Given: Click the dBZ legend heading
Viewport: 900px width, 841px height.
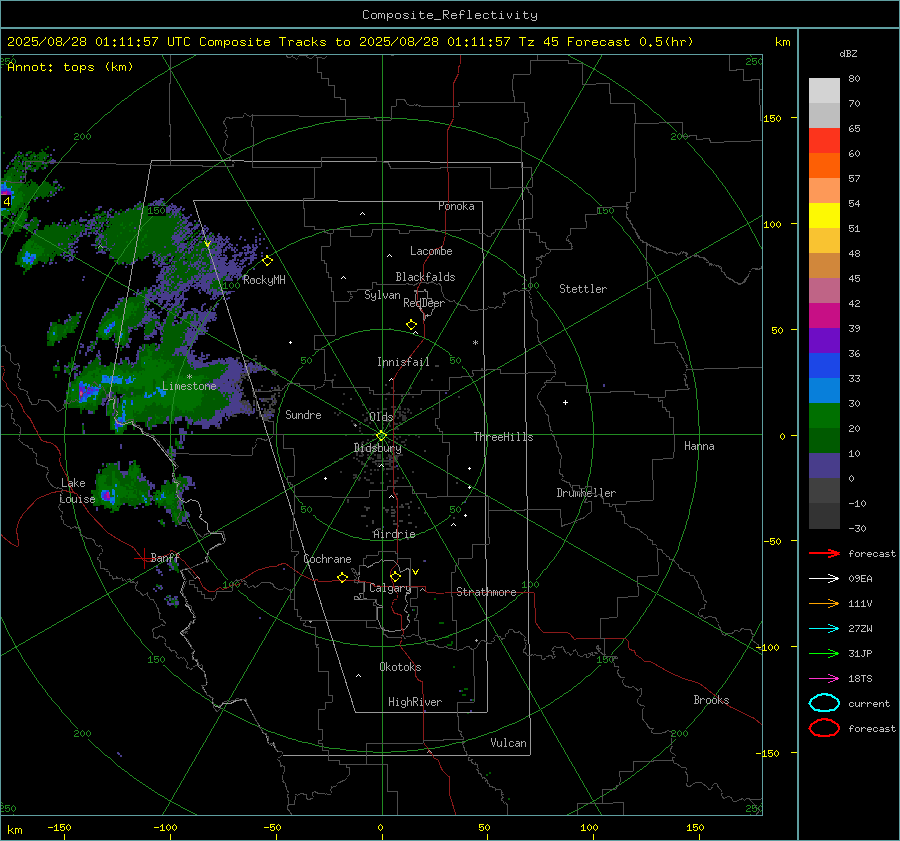Looking at the screenshot, I should pyautogui.click(x=848, y=53).
